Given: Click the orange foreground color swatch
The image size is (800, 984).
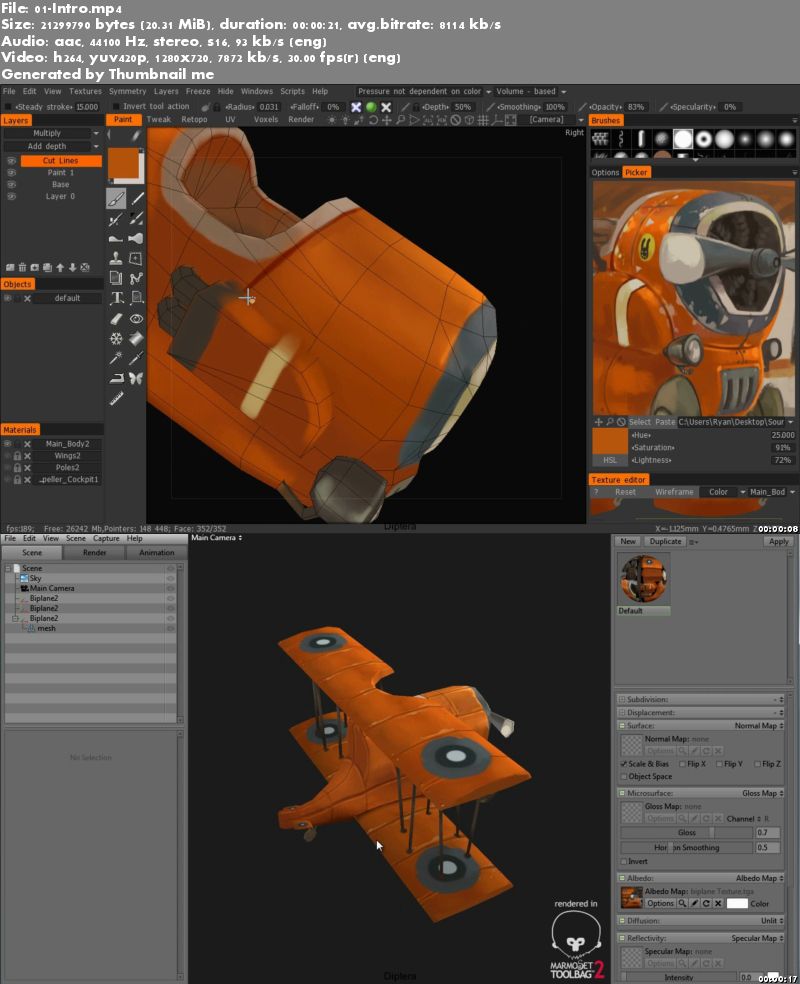Looking at the screenshot, I should 124,164.
